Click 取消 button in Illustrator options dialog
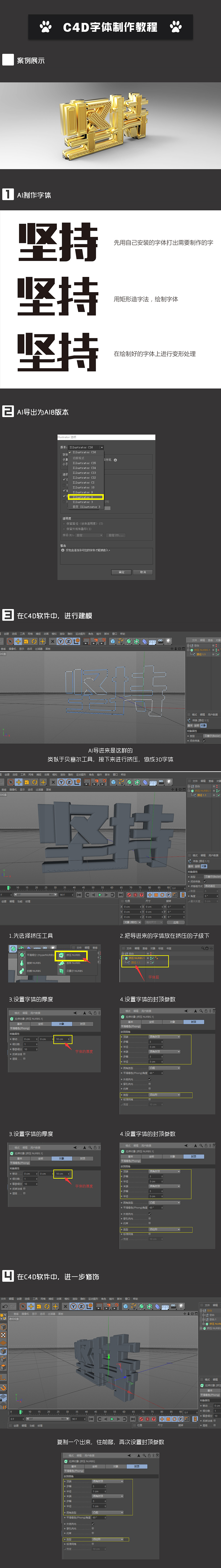Screen dimensions: 221x1568 pyautogui.click(x=143, y=572)
